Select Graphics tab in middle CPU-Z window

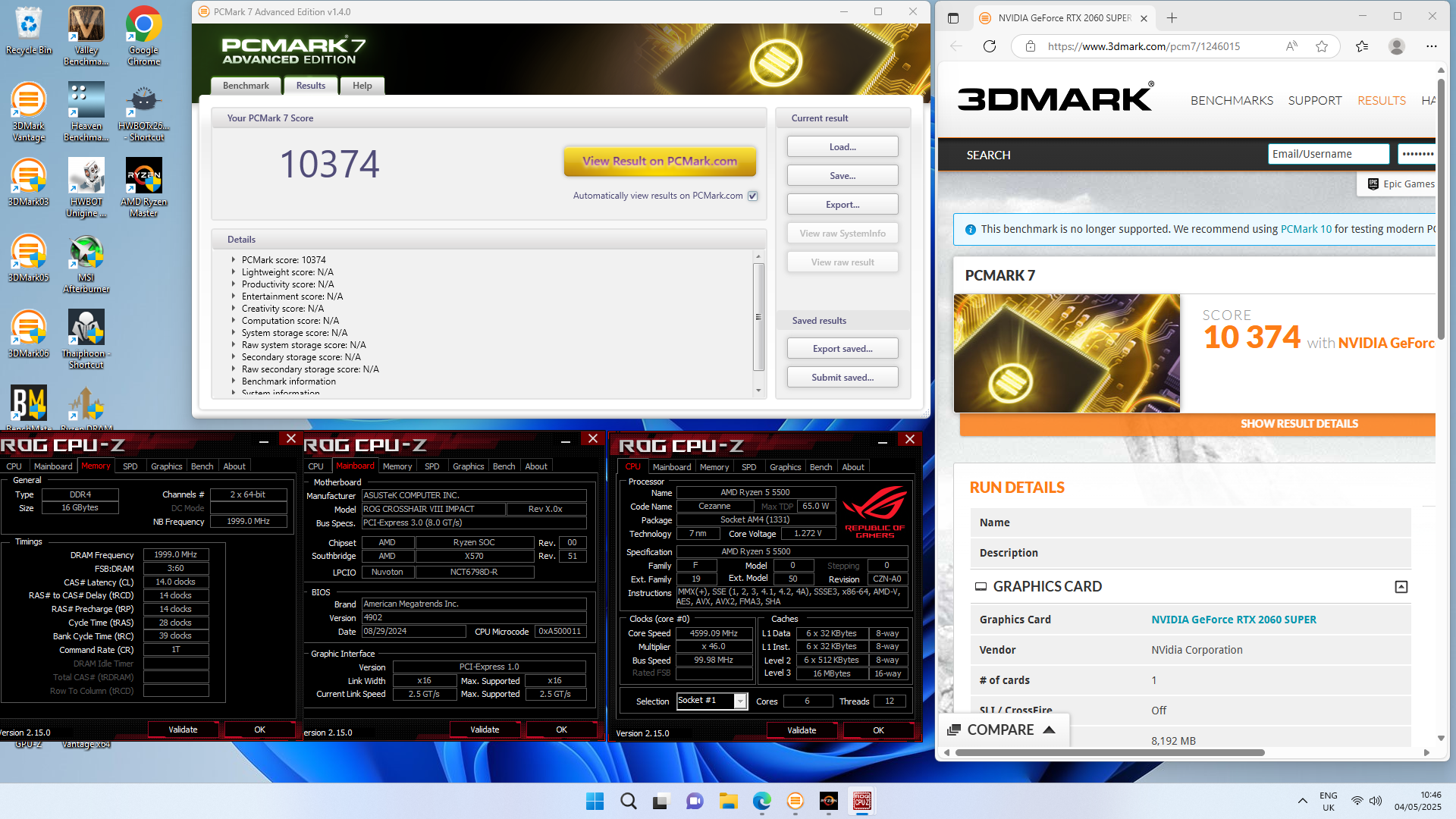point(468,466)
